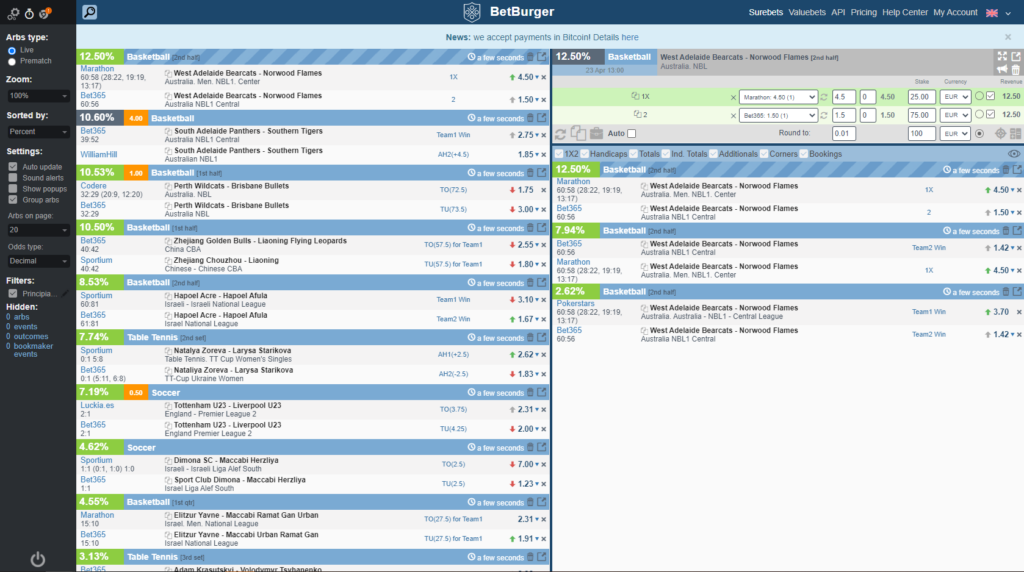Screen dimensions: 1024x572
Task: Remove the 1X outcome row in calculator
Action: 733,97
